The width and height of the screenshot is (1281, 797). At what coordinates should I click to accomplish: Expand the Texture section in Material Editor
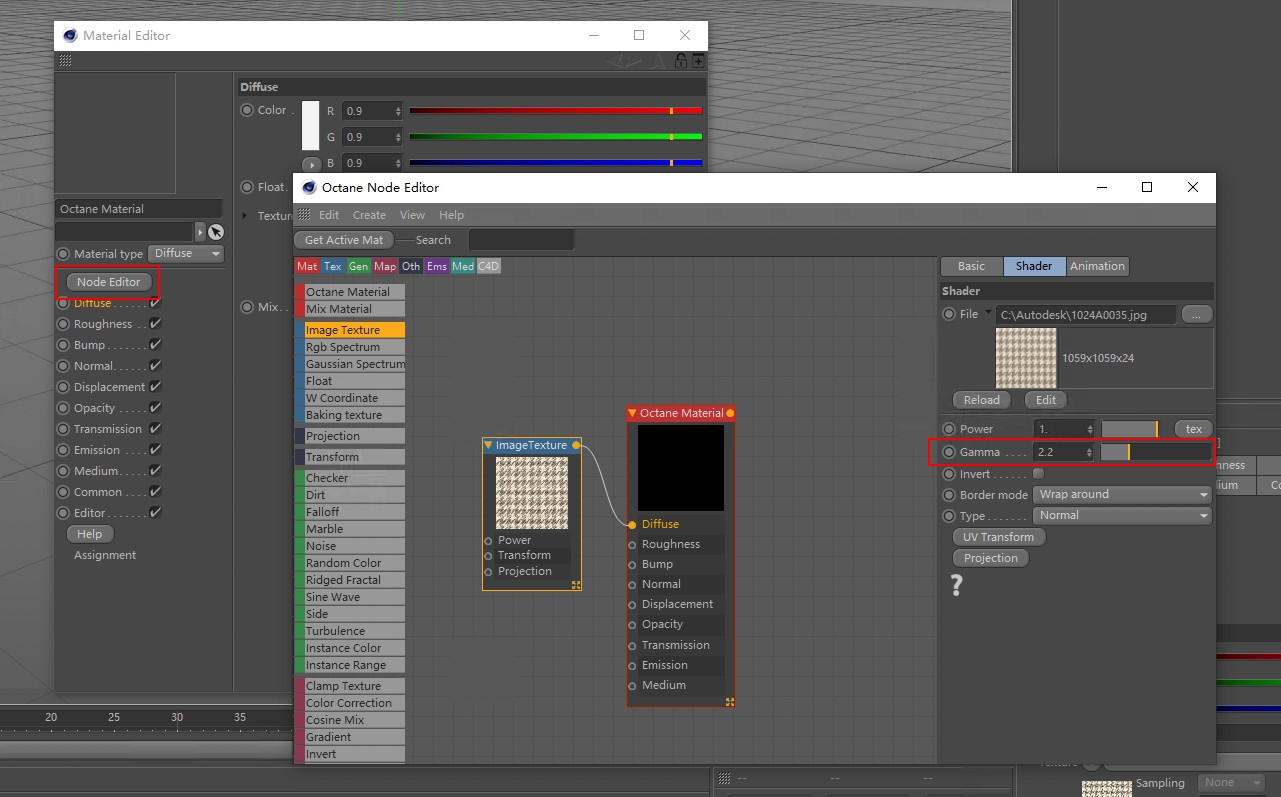click(x=246, y=216)
